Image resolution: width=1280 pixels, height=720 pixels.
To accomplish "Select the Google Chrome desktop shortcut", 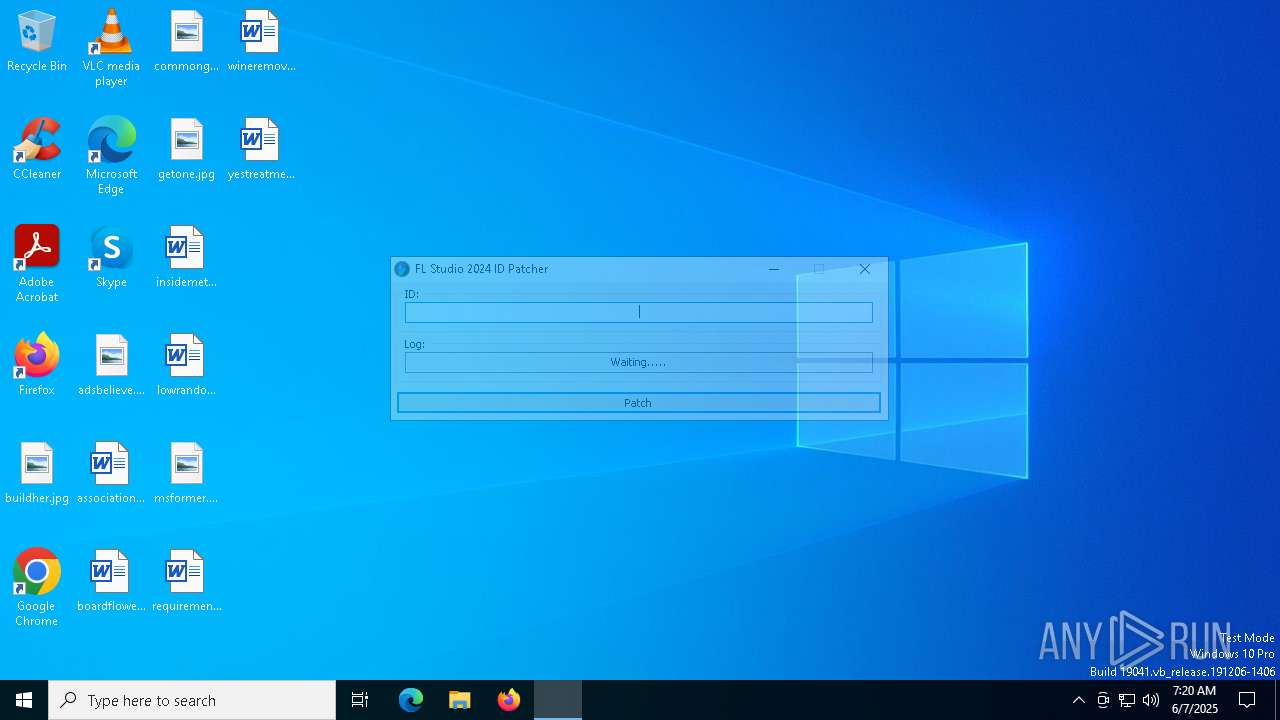I will point(37,588).
